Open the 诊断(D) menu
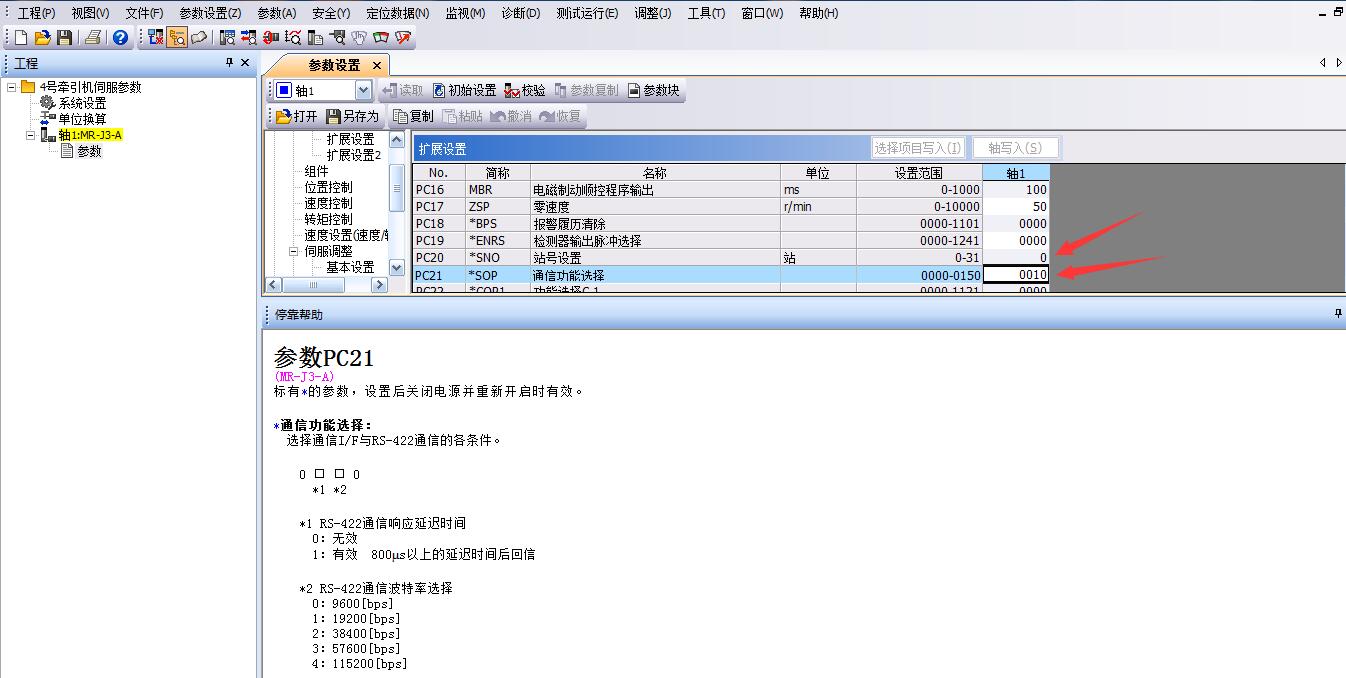Viewport: 1346px width, 678px height. pos(519,13)
